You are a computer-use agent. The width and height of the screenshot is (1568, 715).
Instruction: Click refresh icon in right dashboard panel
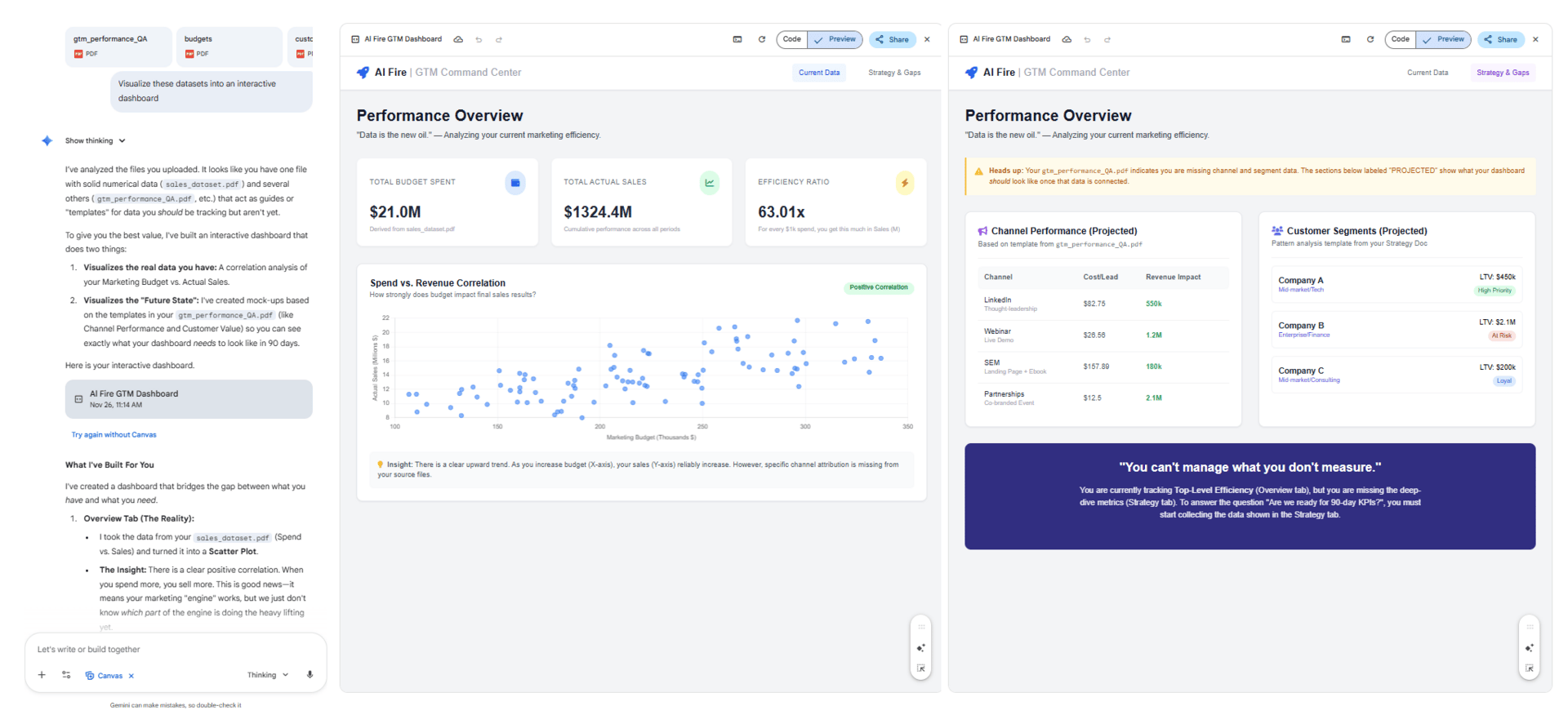click(1370, 39)
